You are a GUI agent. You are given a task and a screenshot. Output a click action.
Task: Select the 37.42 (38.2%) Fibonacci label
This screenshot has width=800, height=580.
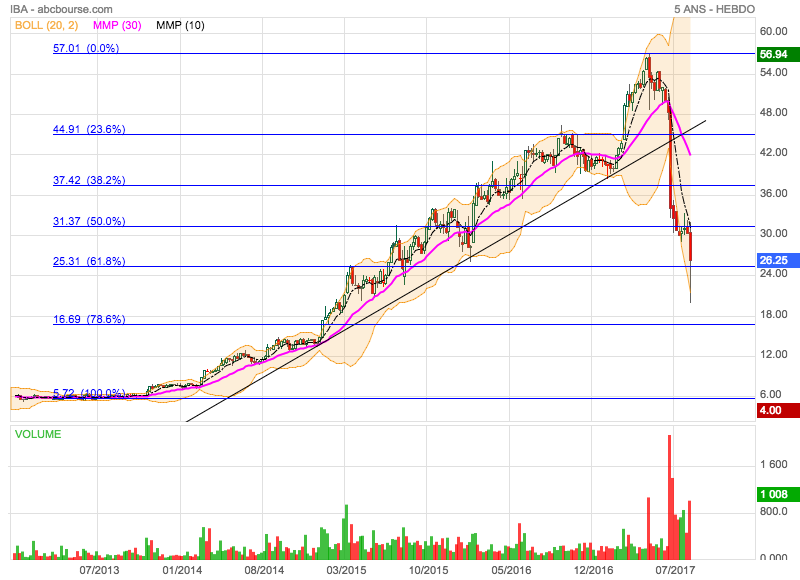coord(89,180)
